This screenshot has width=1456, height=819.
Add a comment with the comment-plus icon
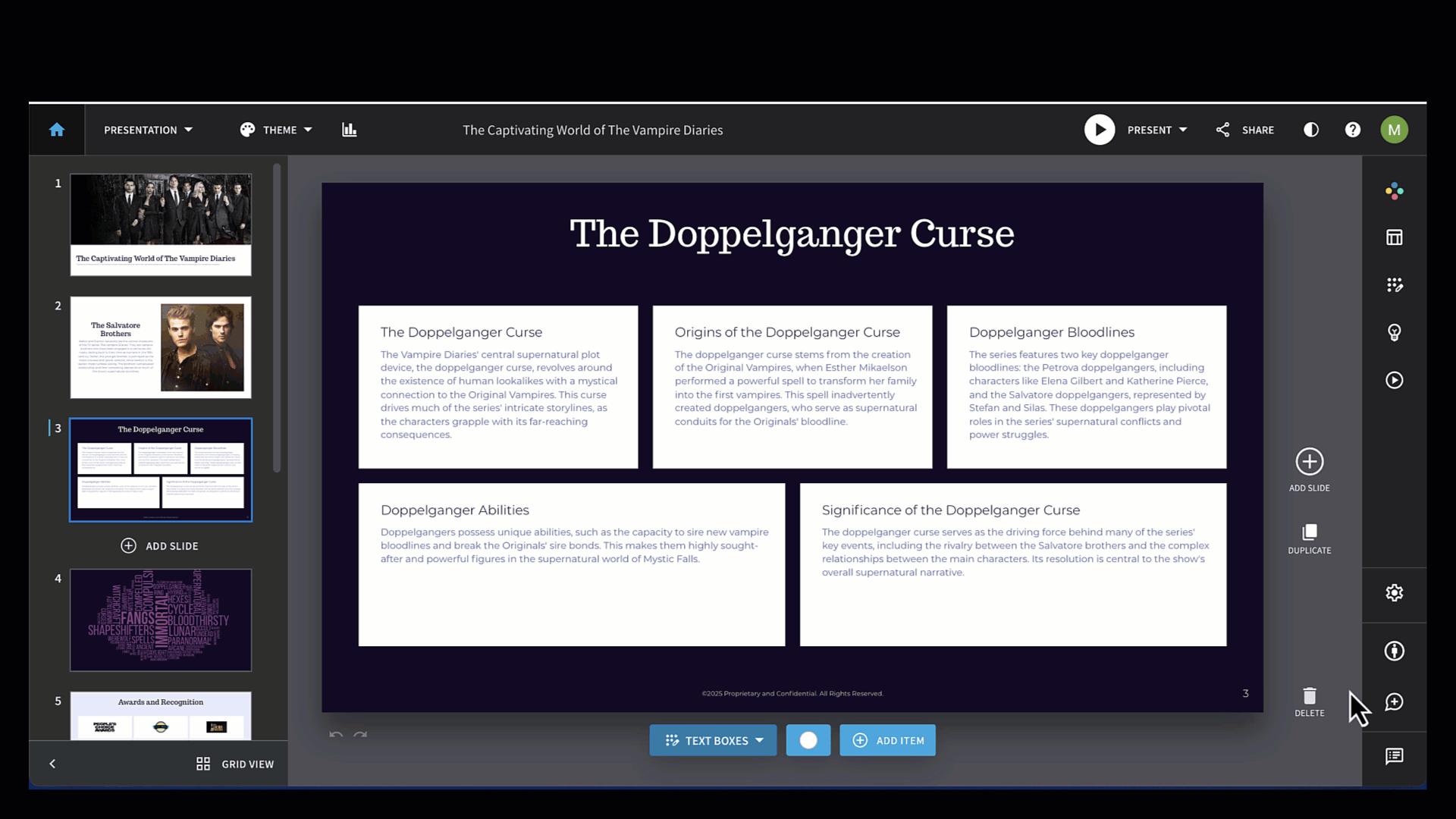(x=1395, y=702)
